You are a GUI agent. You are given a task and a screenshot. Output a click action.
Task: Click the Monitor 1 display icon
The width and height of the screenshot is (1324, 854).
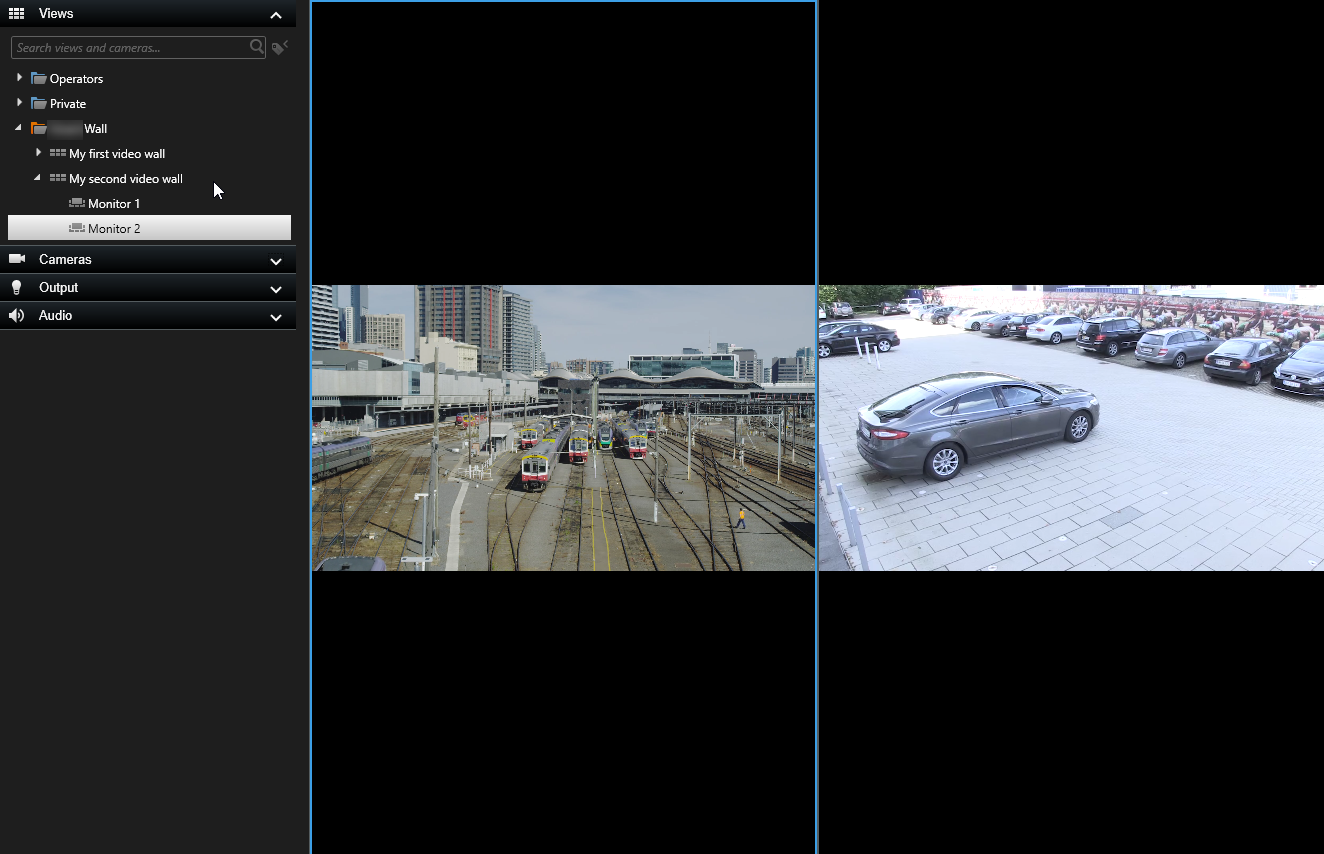[x=77, y=203]
